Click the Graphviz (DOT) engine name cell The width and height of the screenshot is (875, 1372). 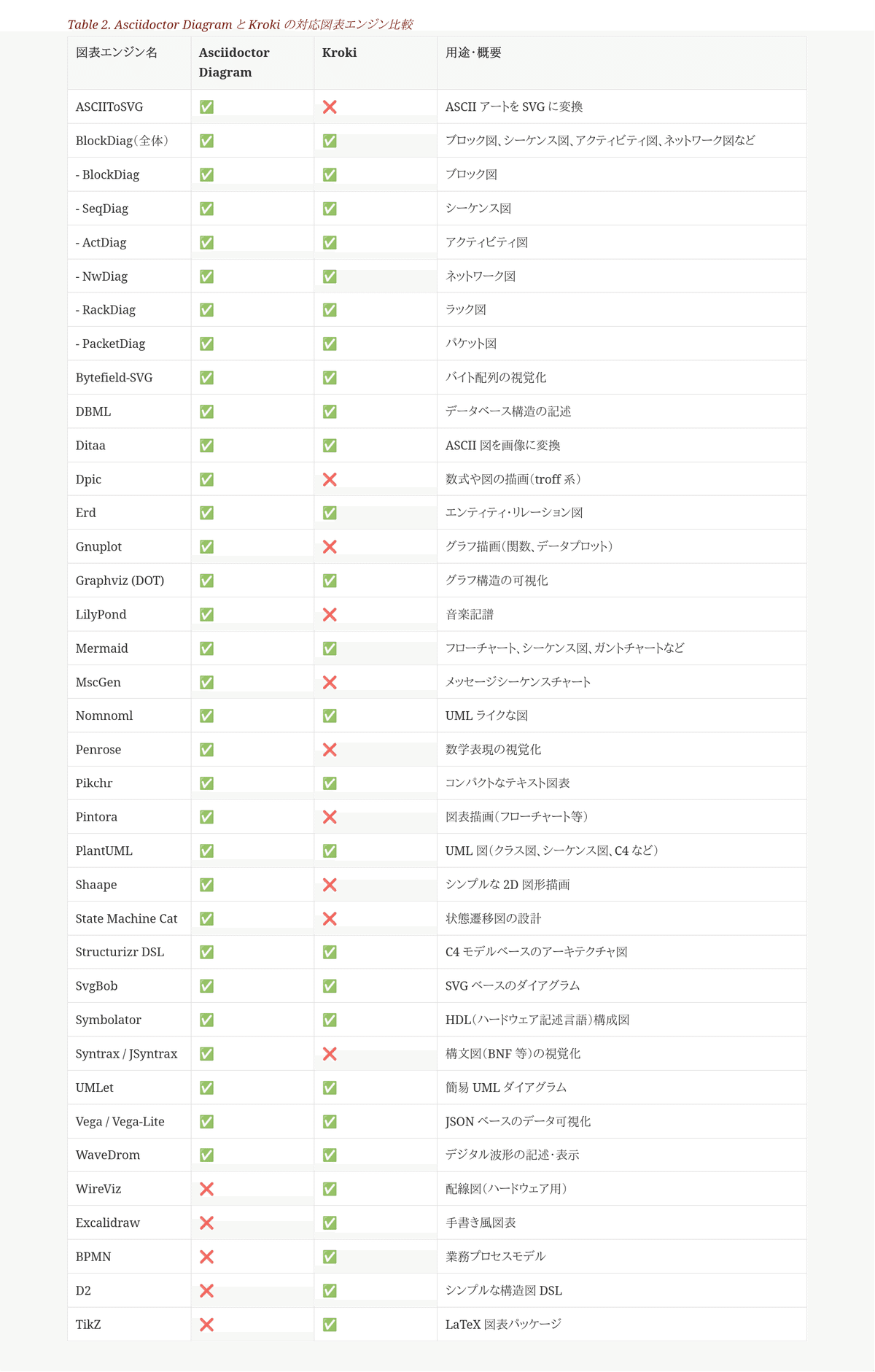(x=120, y=581)
